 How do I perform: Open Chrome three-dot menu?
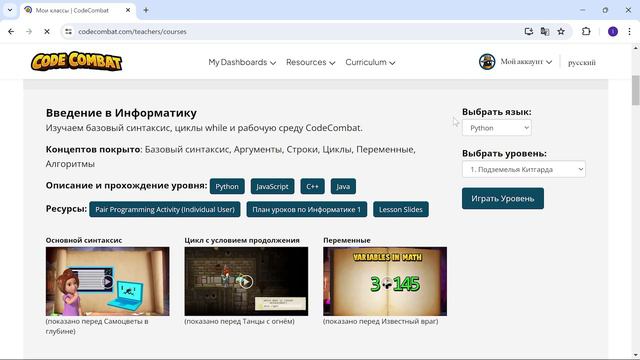[629, 31]
